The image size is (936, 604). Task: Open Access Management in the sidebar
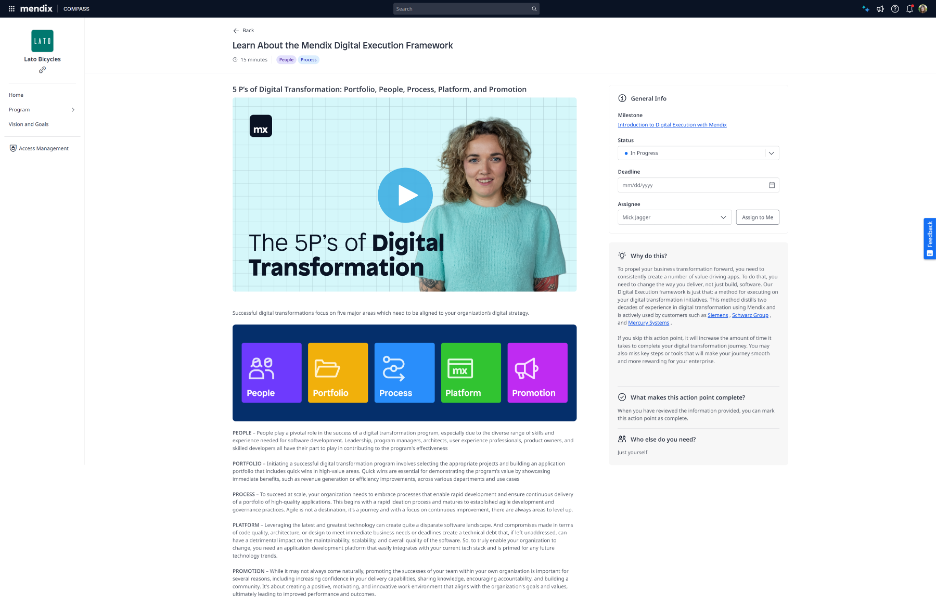tap(43, 148)
